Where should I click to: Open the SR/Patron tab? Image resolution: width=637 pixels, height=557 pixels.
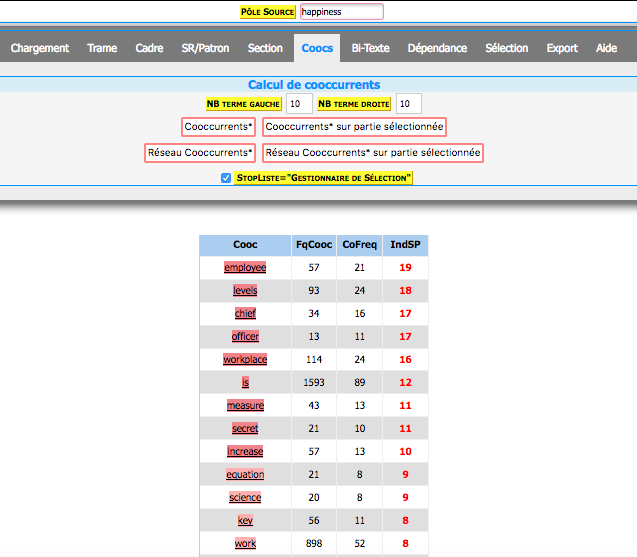[205, 48]
